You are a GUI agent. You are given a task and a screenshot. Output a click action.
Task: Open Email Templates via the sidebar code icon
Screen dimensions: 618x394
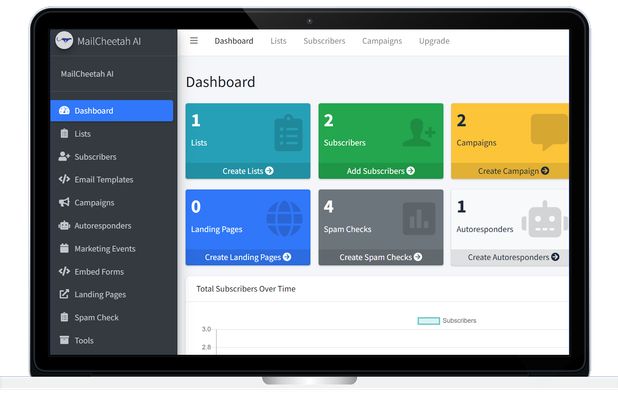pyautogui.click(x=64, y=179)
